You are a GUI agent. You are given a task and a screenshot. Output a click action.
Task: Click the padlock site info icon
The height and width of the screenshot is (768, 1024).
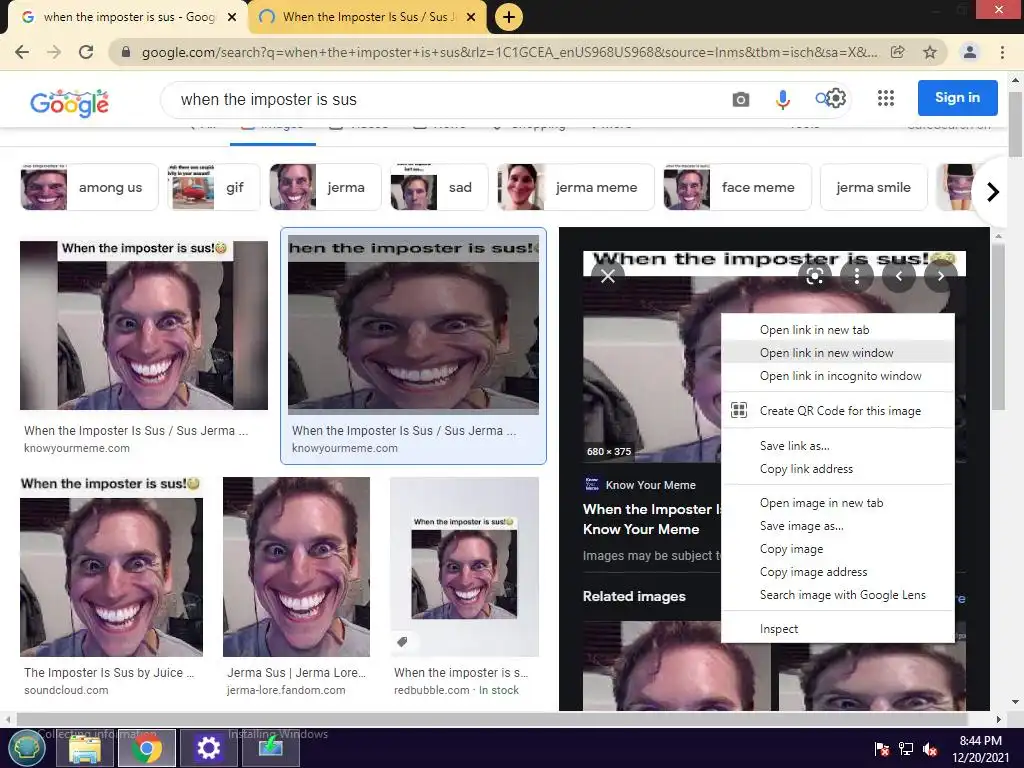tap(126, 52)
